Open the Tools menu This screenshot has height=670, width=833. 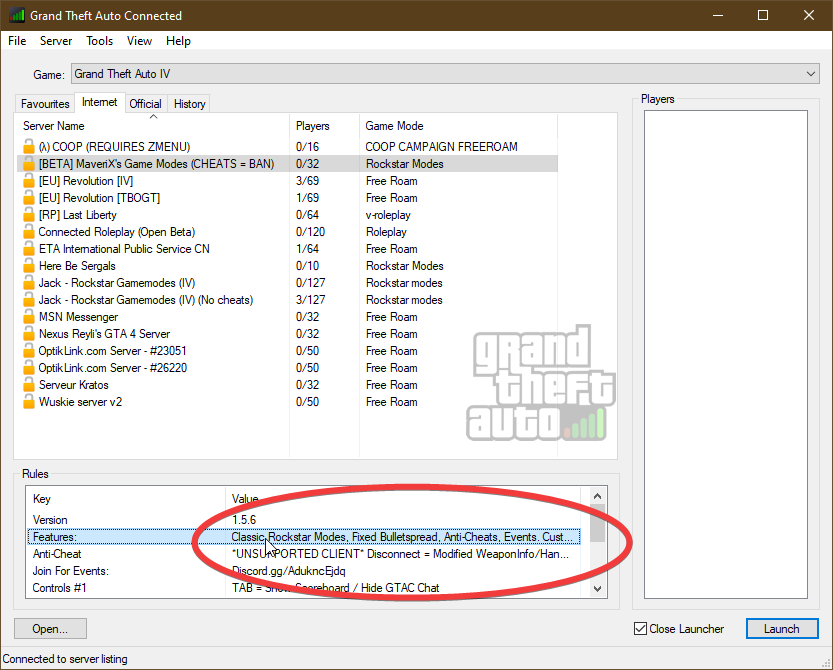(99, 41)
